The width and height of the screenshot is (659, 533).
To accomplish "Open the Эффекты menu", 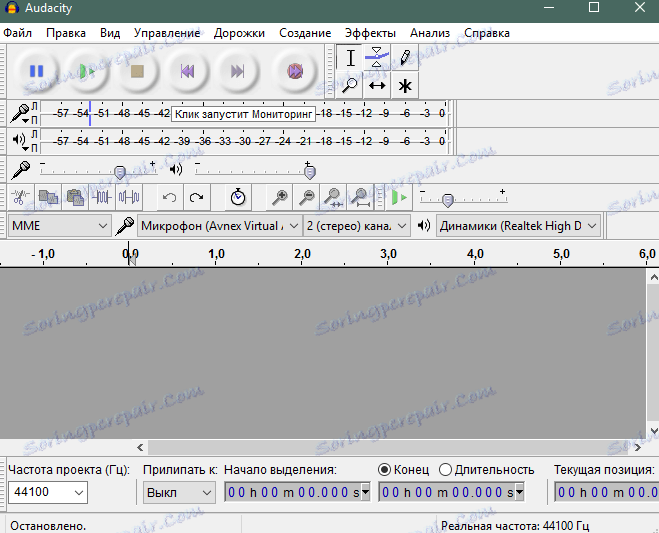I will [370, 32].
